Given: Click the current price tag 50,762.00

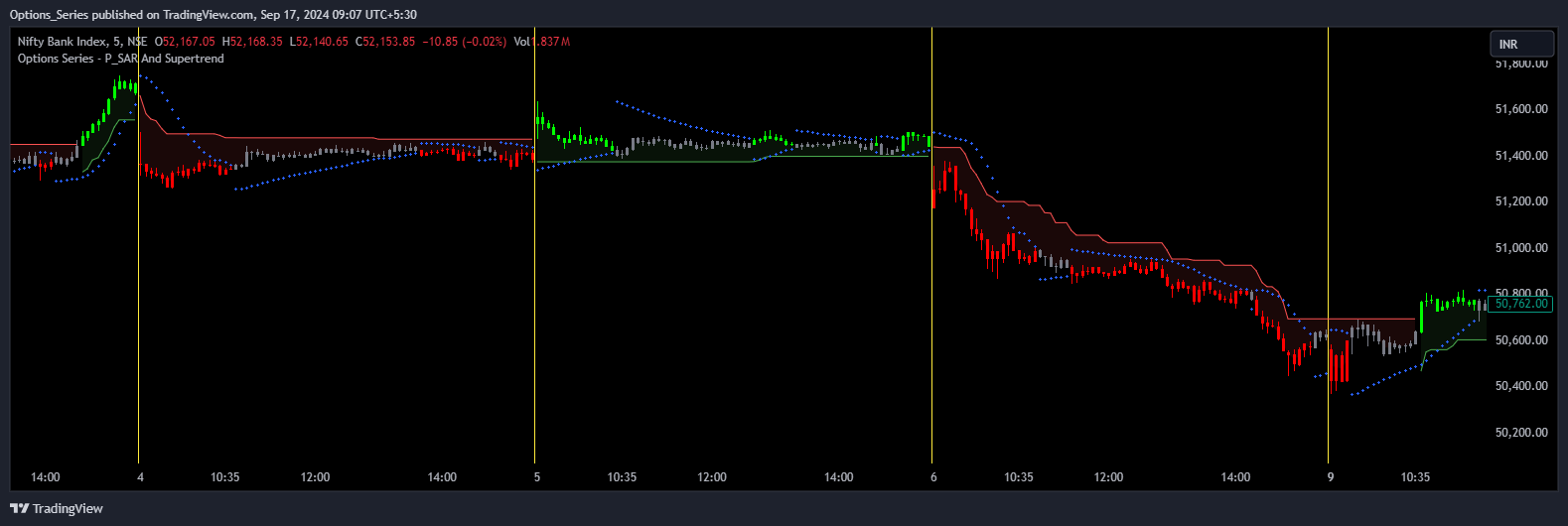Looking at the screenshot, I should pyautogui.click(x=1520, y=304).
